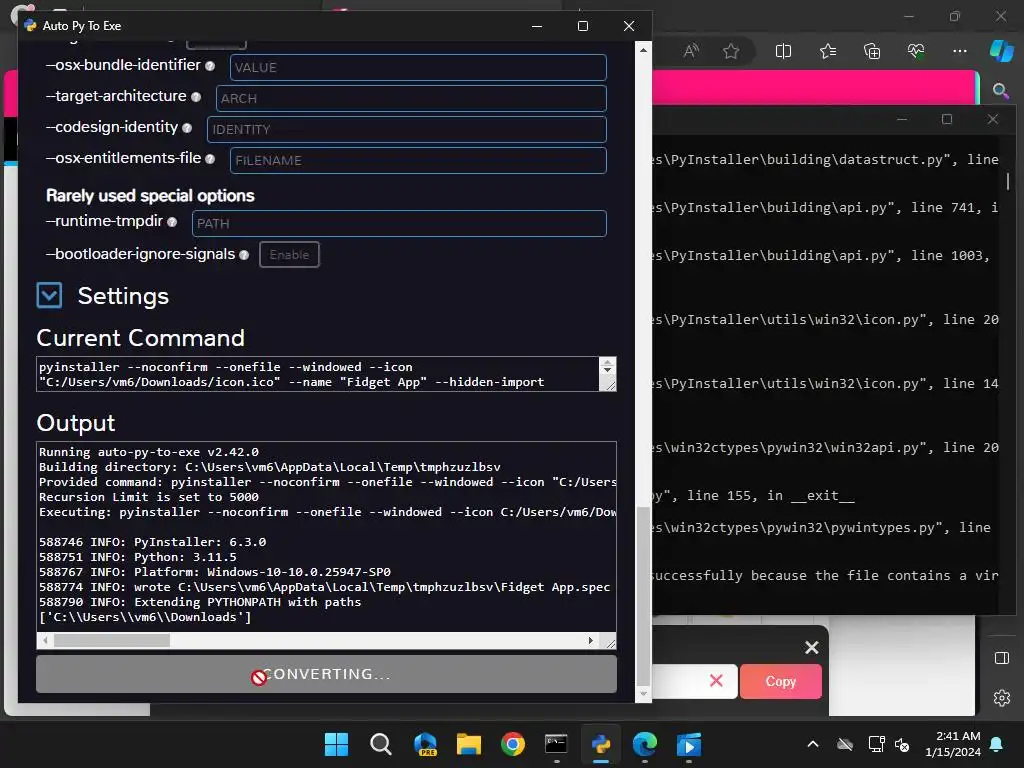
Task: Close the browser popup with white X
Action: [812, 647]
